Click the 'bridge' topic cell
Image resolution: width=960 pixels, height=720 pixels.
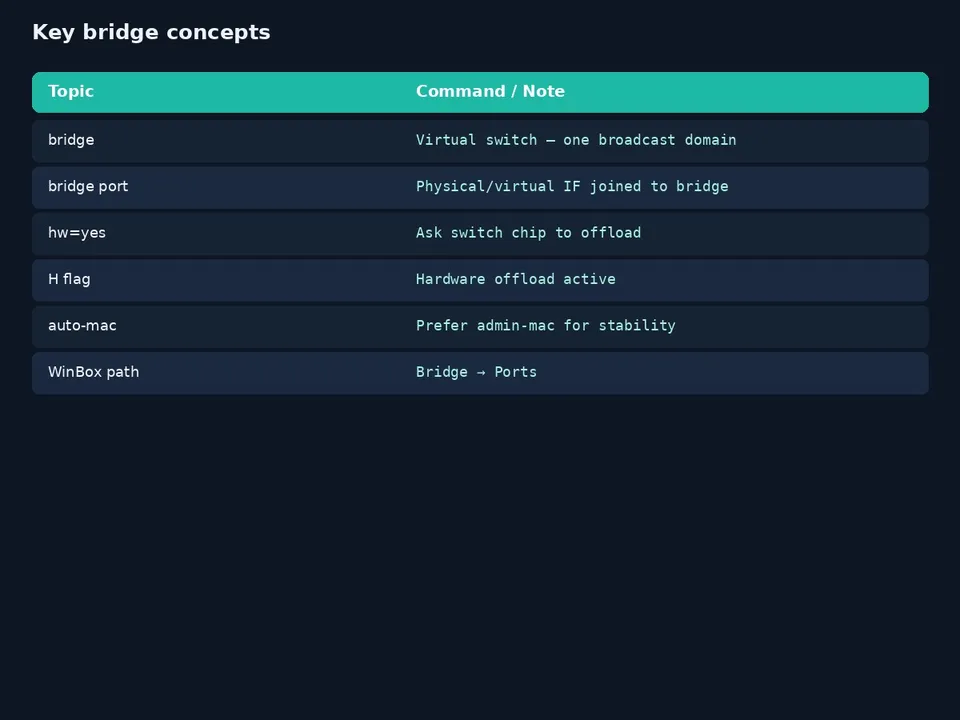(x=71, y=140)
